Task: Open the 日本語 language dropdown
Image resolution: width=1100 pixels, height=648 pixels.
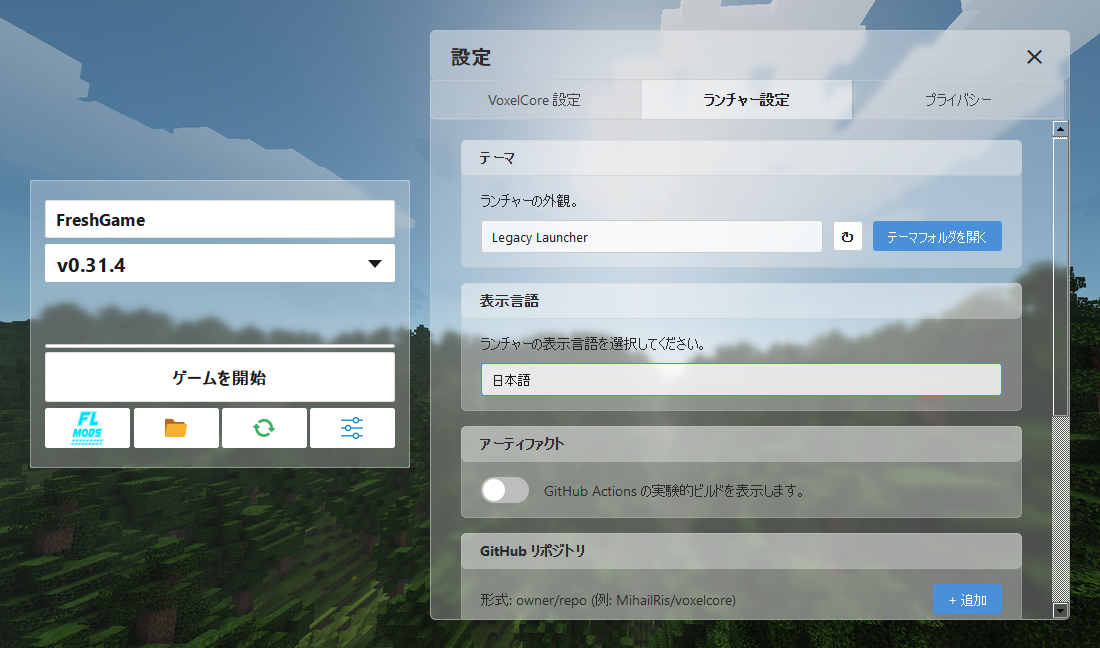Action: click(x=741, y=379)
